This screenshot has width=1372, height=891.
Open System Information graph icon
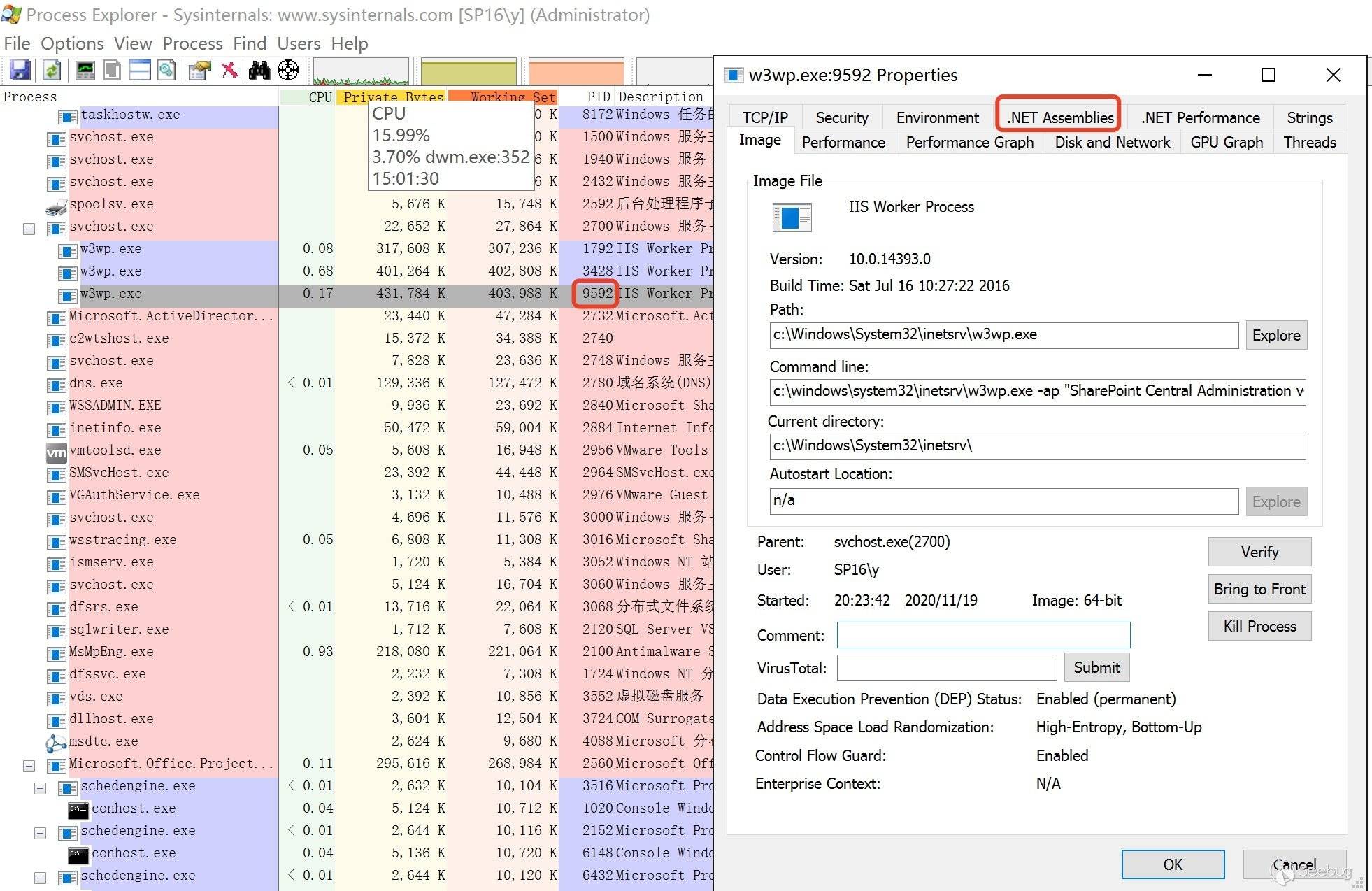pos(85,70)
